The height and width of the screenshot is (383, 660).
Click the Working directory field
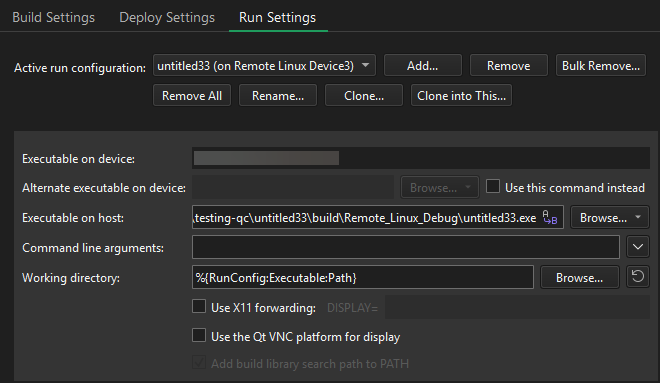[x=363, y=277]
